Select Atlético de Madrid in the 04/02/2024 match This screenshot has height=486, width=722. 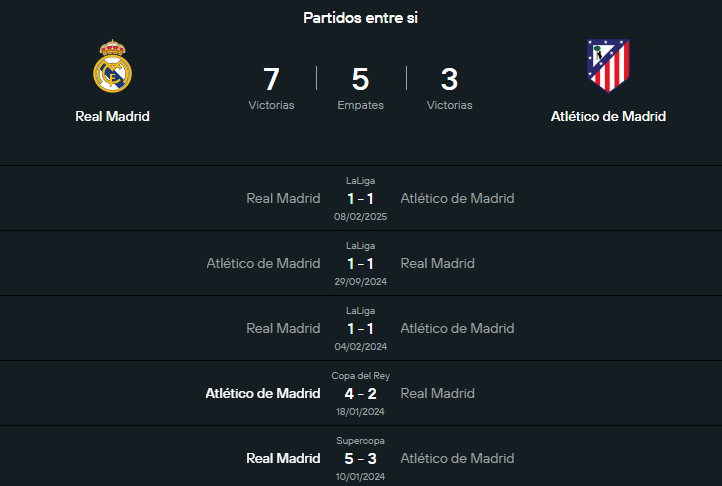point(457,328)
